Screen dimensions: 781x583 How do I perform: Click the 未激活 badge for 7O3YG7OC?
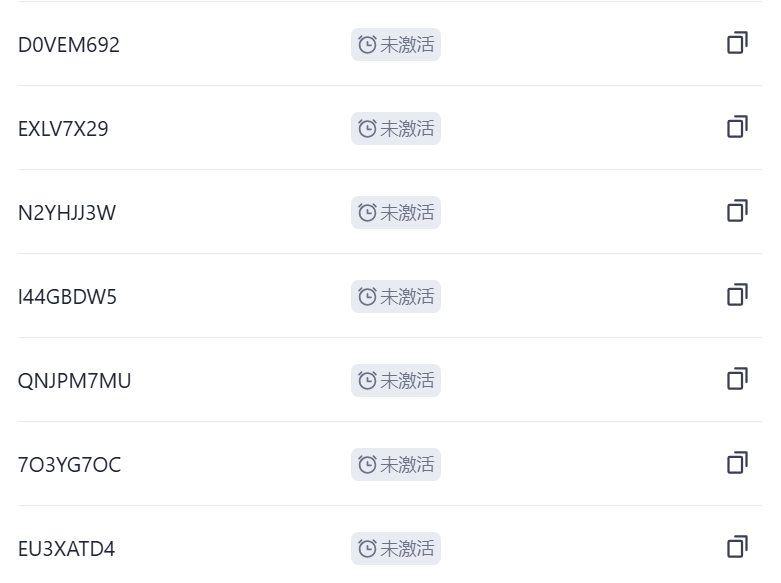(x=396, y=464)
